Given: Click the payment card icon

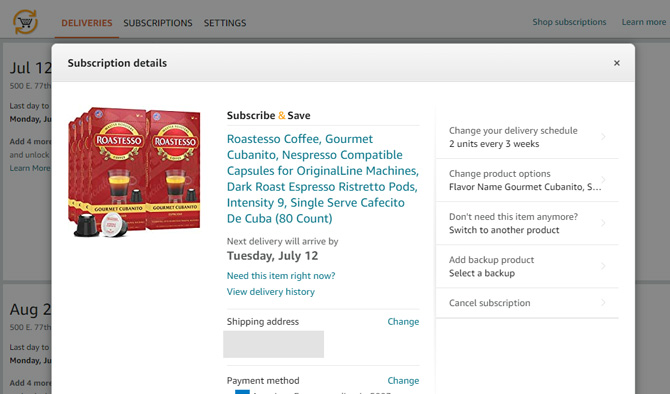Looking at the screenshot, I should (x=242, y=391).
